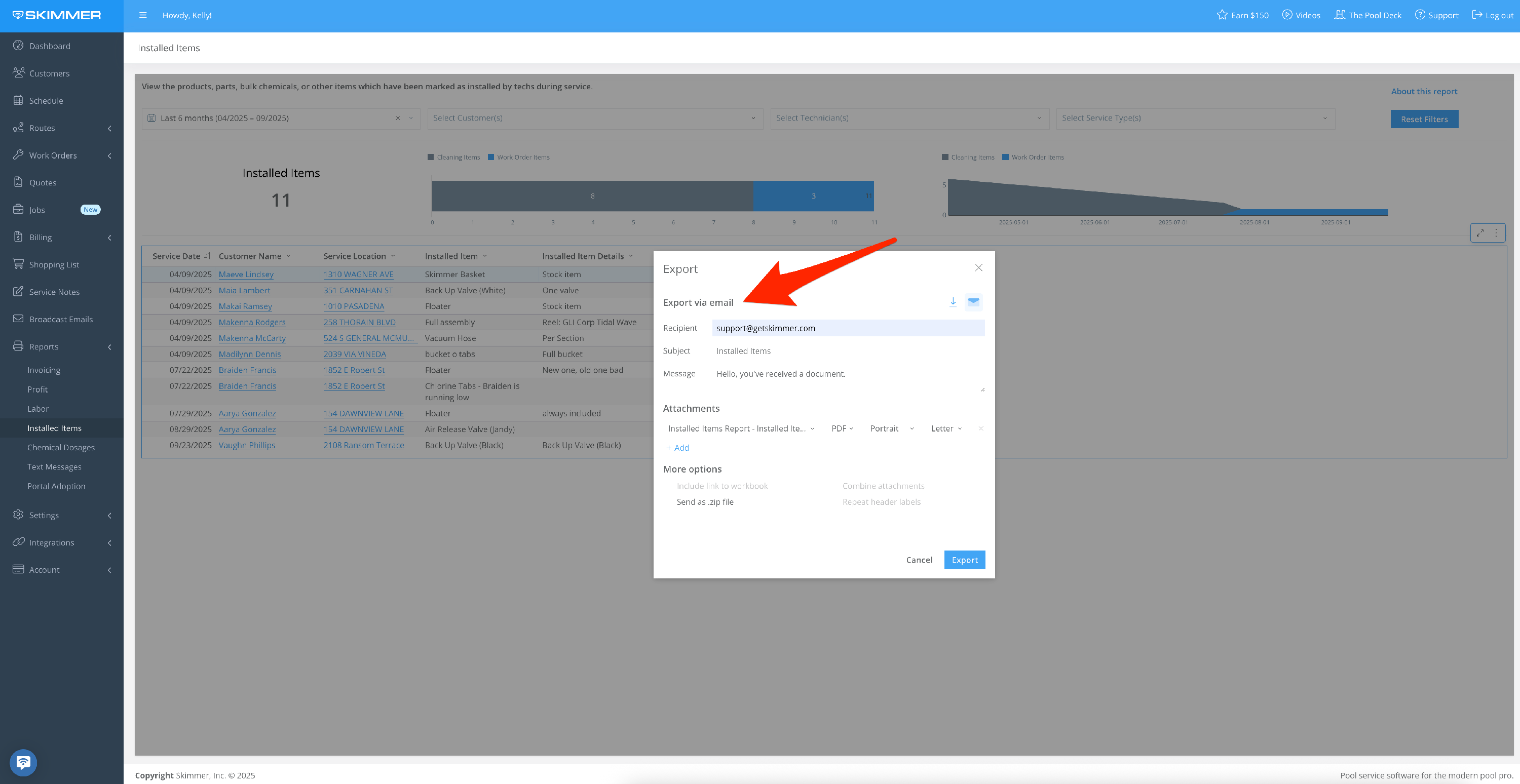Image resolution: width=1520 pixels, height=784 pixels.
Task: Click the blue Export button
Action: (x=964, y=560)
